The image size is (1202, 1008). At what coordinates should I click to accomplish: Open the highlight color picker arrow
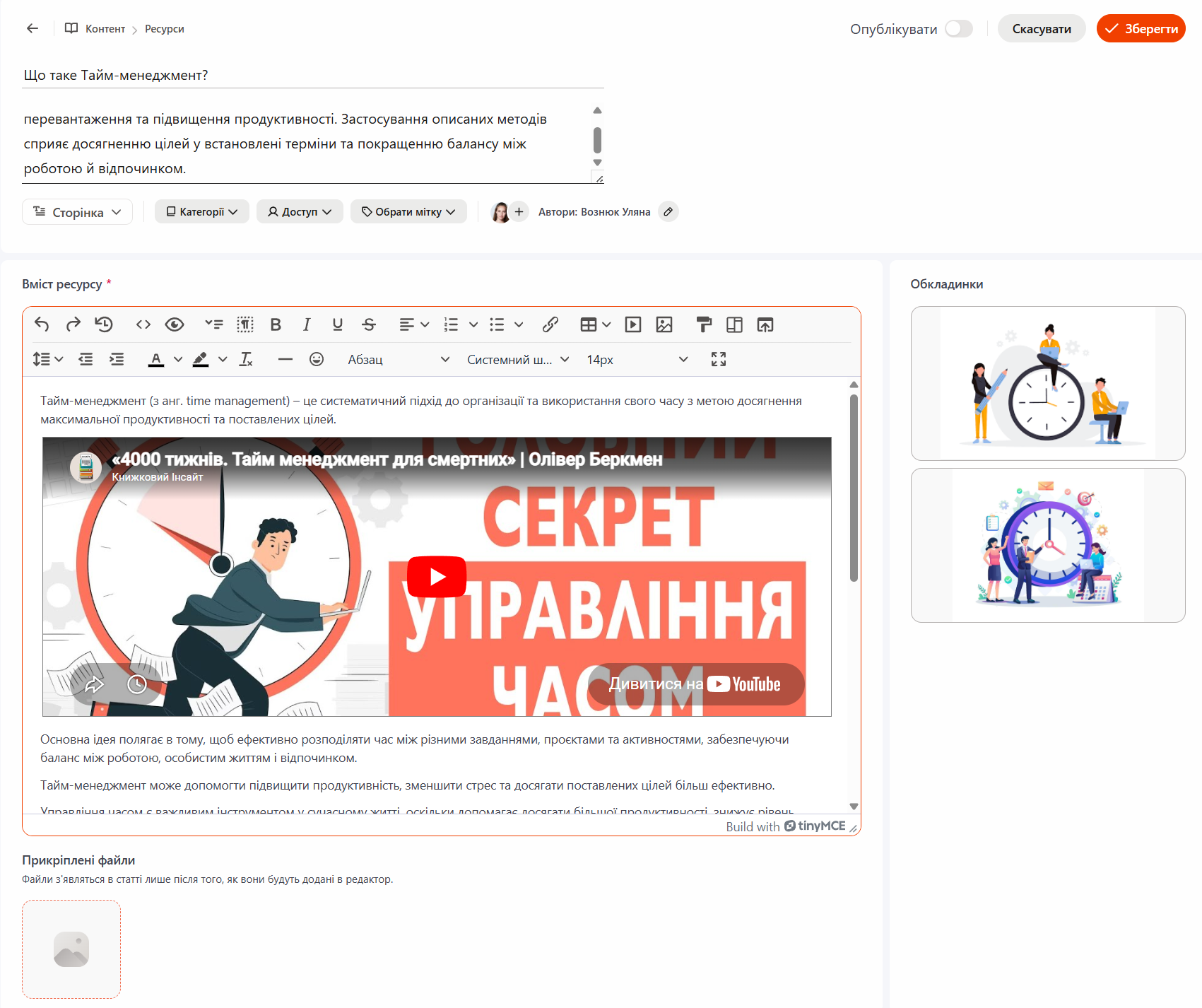coord(223,359)
